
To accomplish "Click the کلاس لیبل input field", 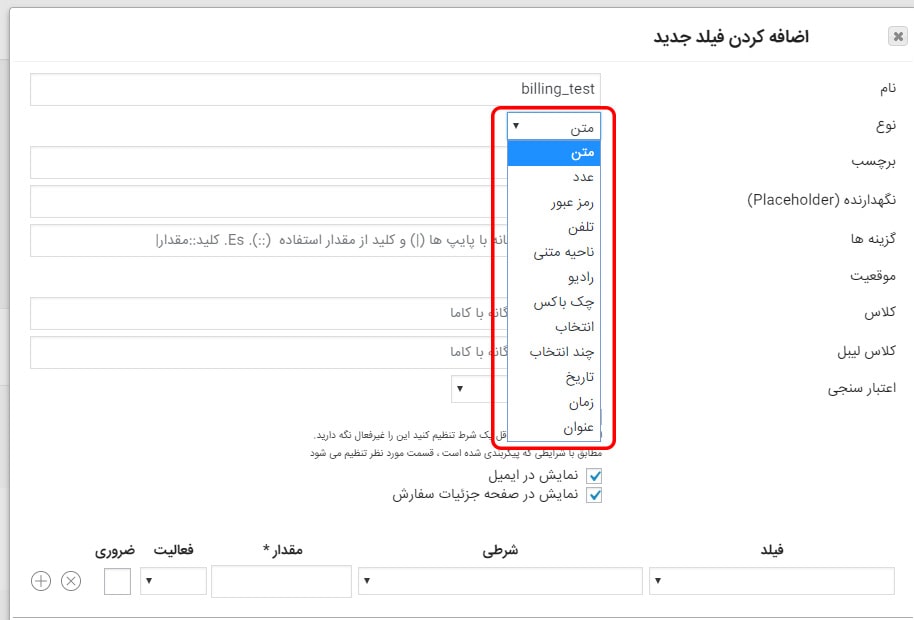I will (x=269, y=353).
